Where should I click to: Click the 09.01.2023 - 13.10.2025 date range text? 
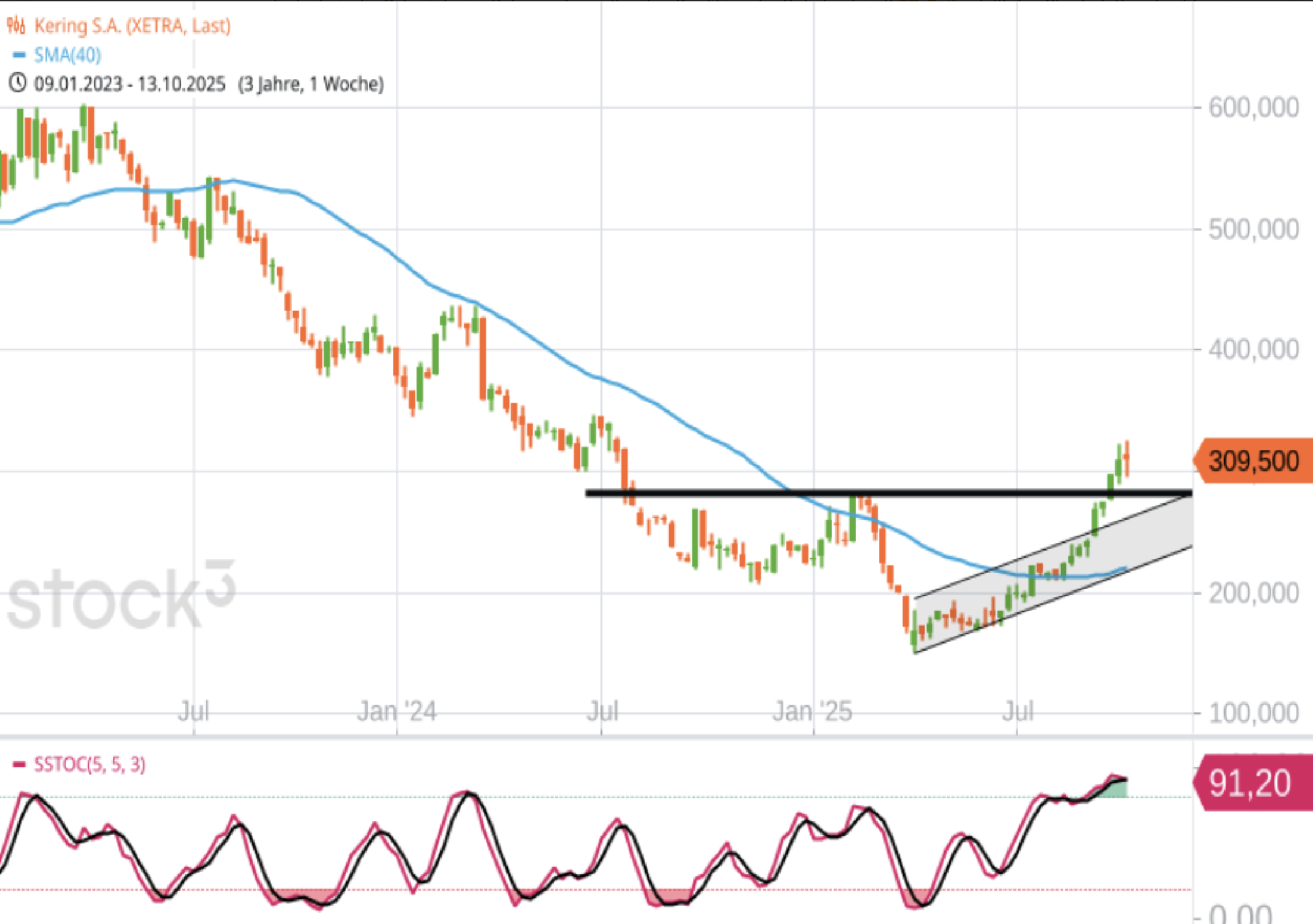(130, 84)
